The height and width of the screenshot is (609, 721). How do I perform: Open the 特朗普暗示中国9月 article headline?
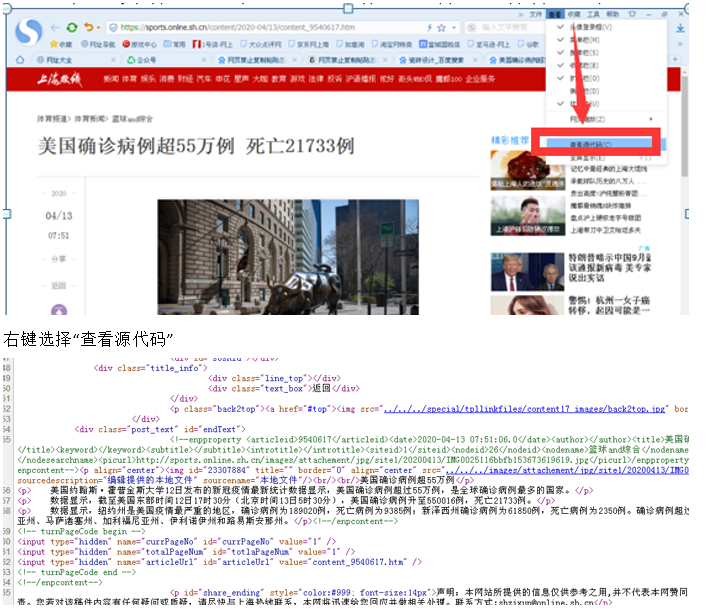[610, 268]
